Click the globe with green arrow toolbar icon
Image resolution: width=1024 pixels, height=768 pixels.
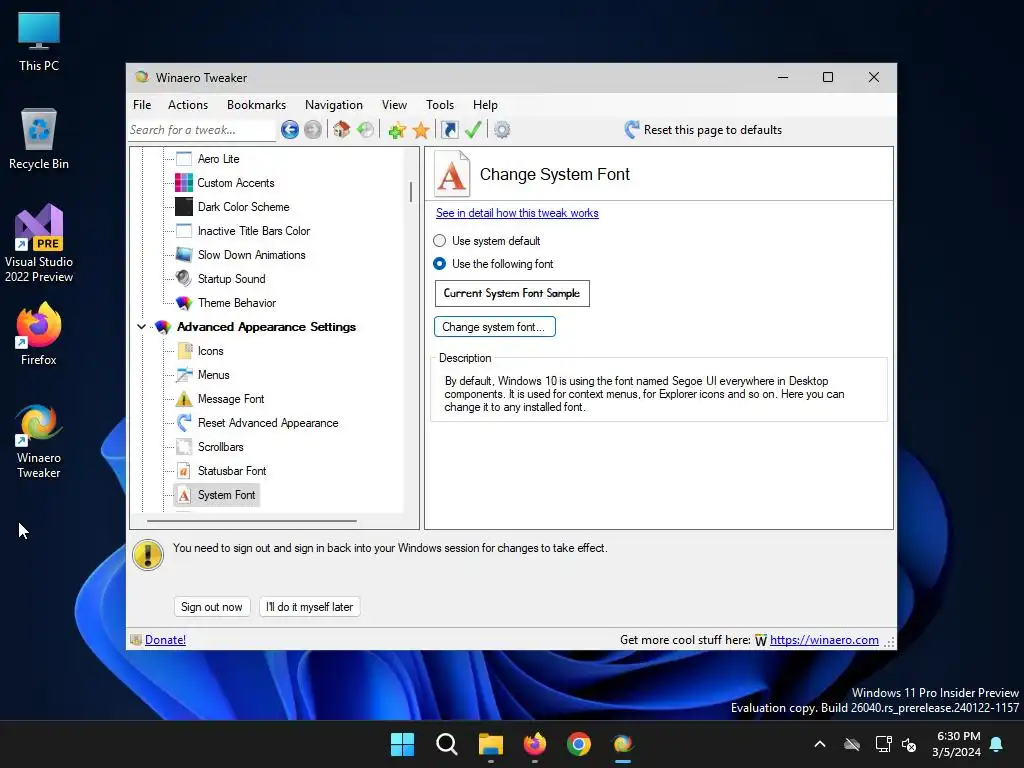click(x=366, y=130)
